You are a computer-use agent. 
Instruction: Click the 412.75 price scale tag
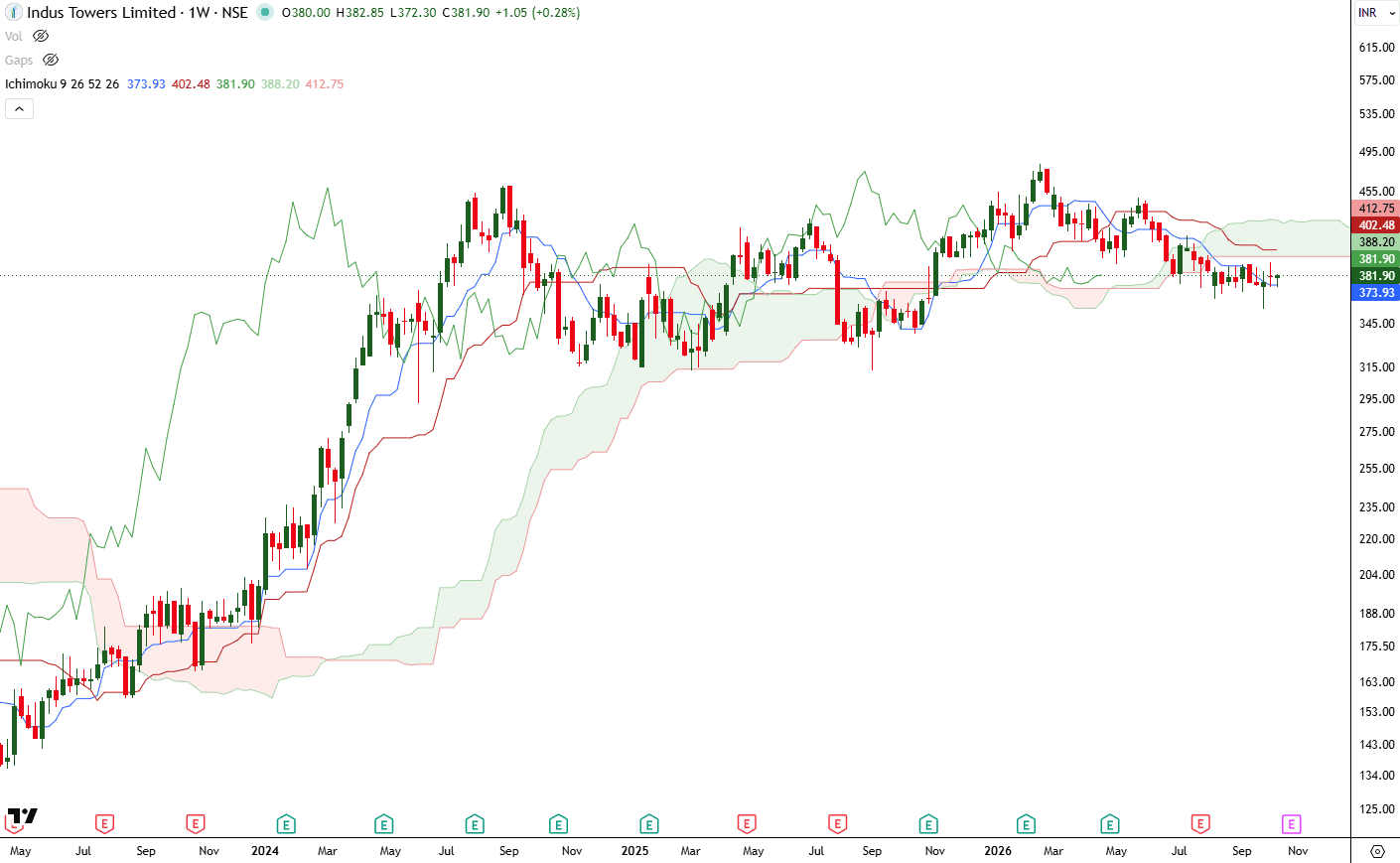(x=1376, y=209)
